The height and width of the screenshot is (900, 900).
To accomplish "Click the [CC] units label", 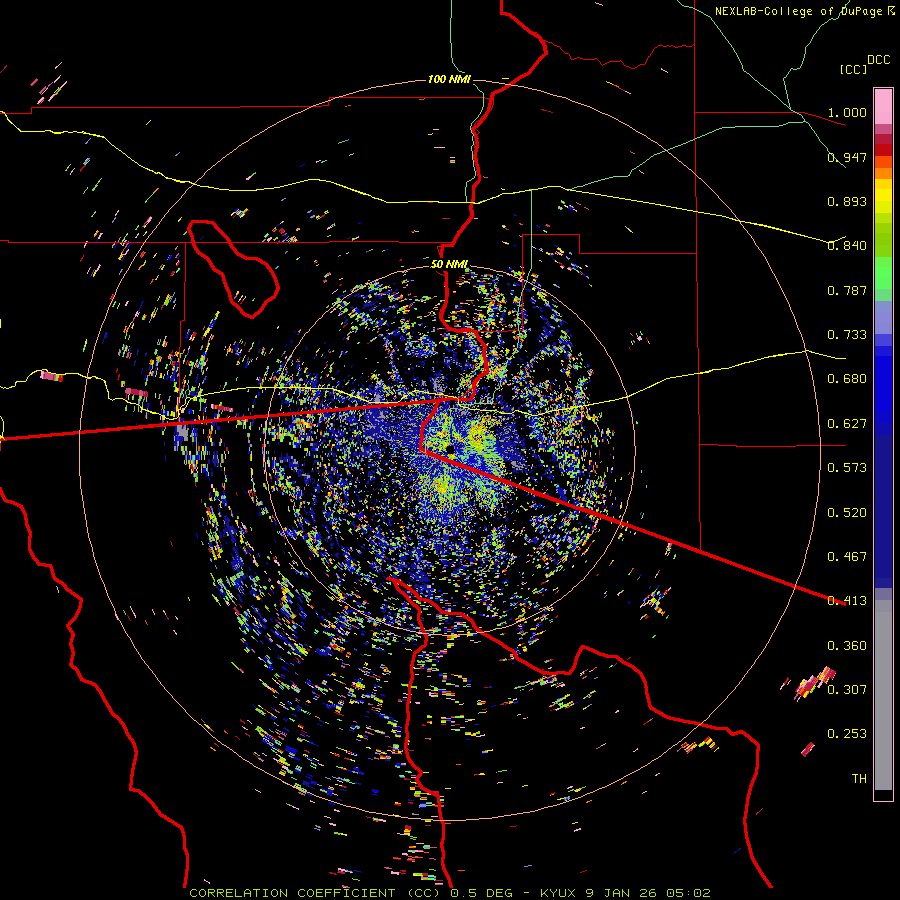I will [x=853, y=69].
